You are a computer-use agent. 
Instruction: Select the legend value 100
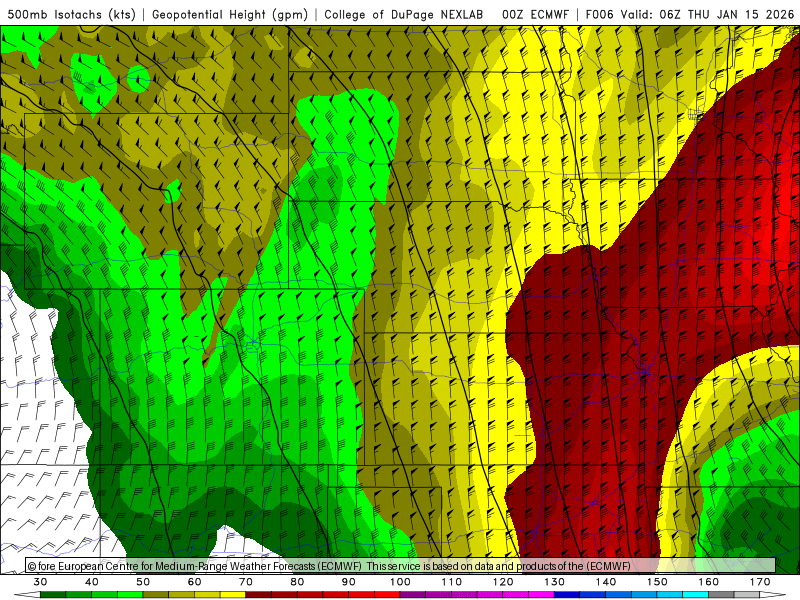click(x=401, y=582)
